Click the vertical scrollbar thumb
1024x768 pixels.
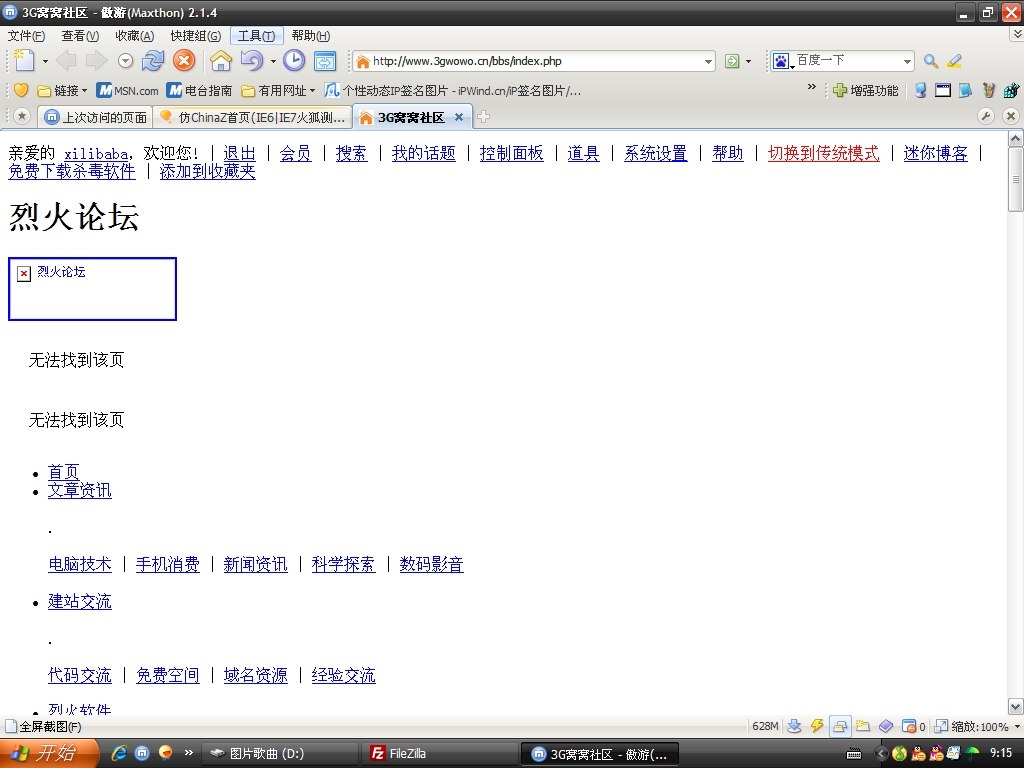tap(1016, 180)
